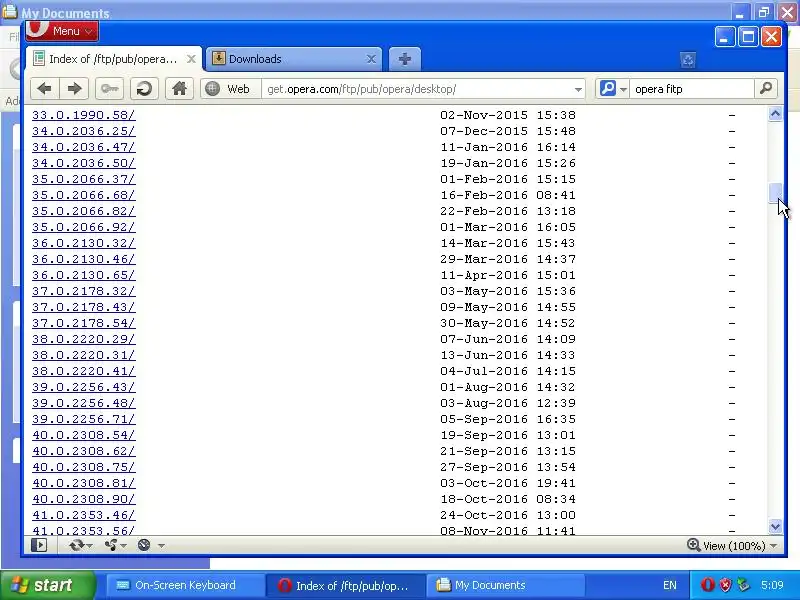Click the scrollbar up arrow
The height and width of the screenshot is (600, 800).
(775, 114)
